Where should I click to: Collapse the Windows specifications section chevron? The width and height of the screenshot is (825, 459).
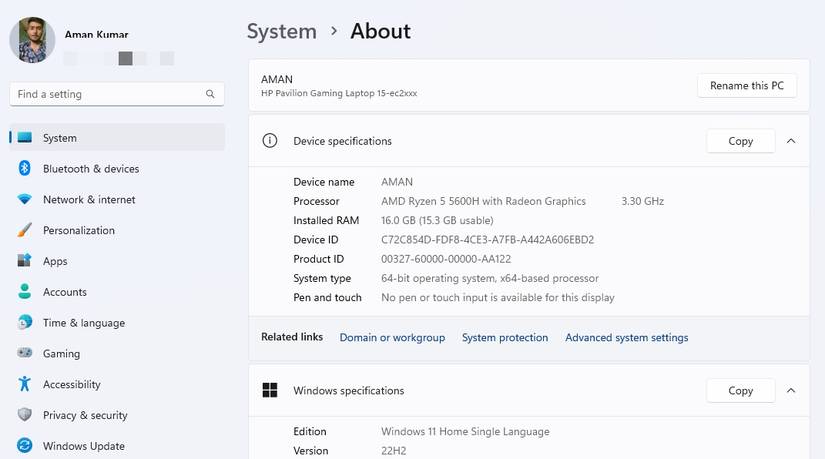pos(791,390)
